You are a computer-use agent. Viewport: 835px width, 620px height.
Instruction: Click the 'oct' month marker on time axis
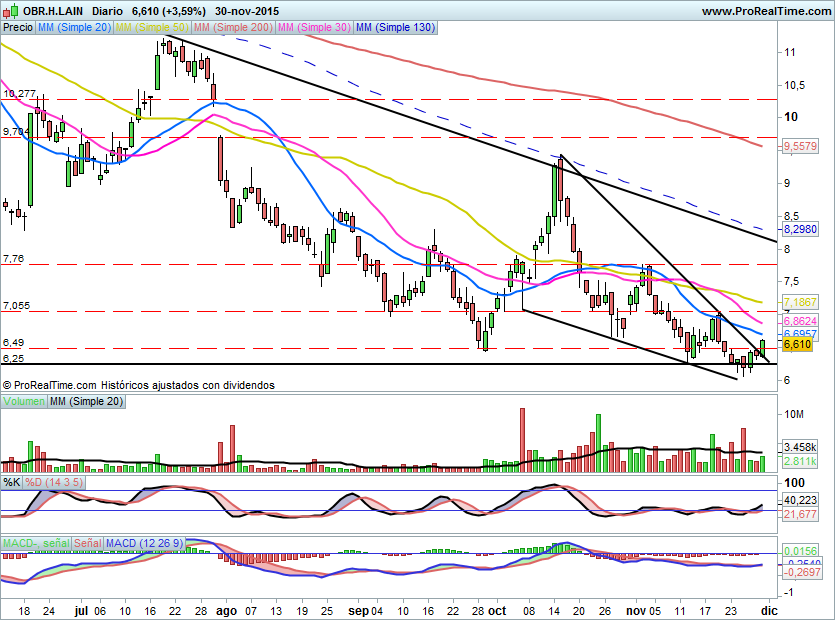coord(497,611)
